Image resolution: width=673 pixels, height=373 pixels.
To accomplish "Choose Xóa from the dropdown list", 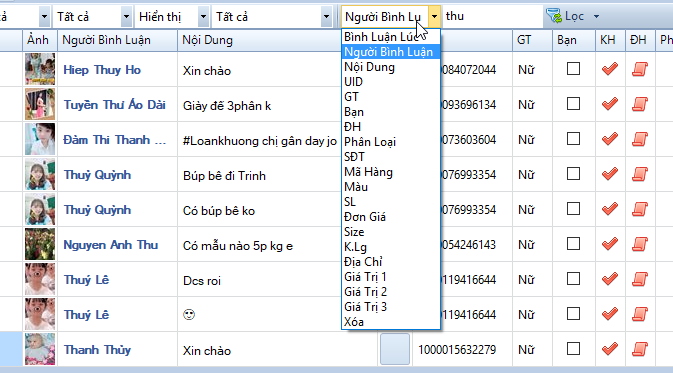I will coord(391,322).
